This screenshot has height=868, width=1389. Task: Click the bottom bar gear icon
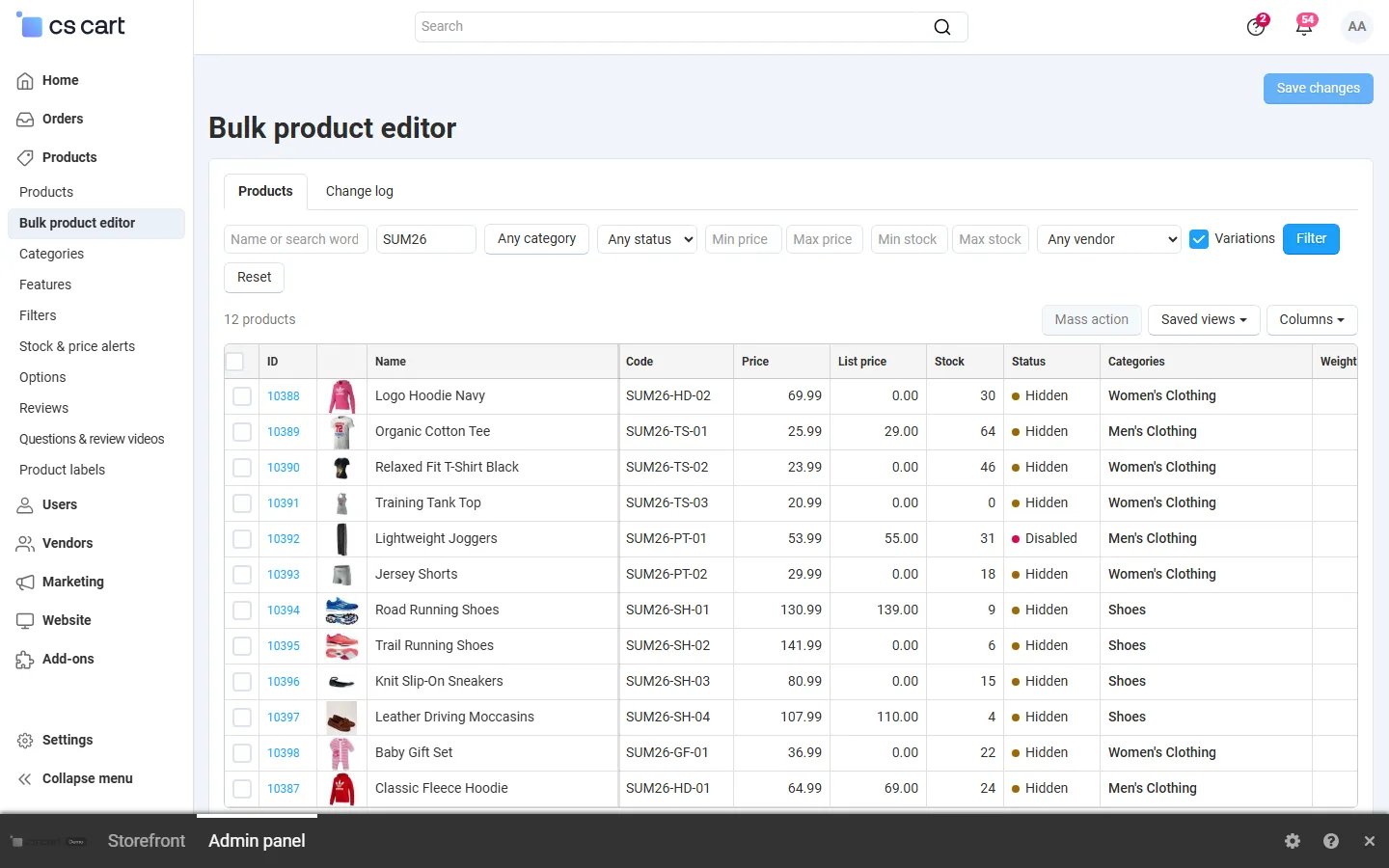coord(1293,841)
